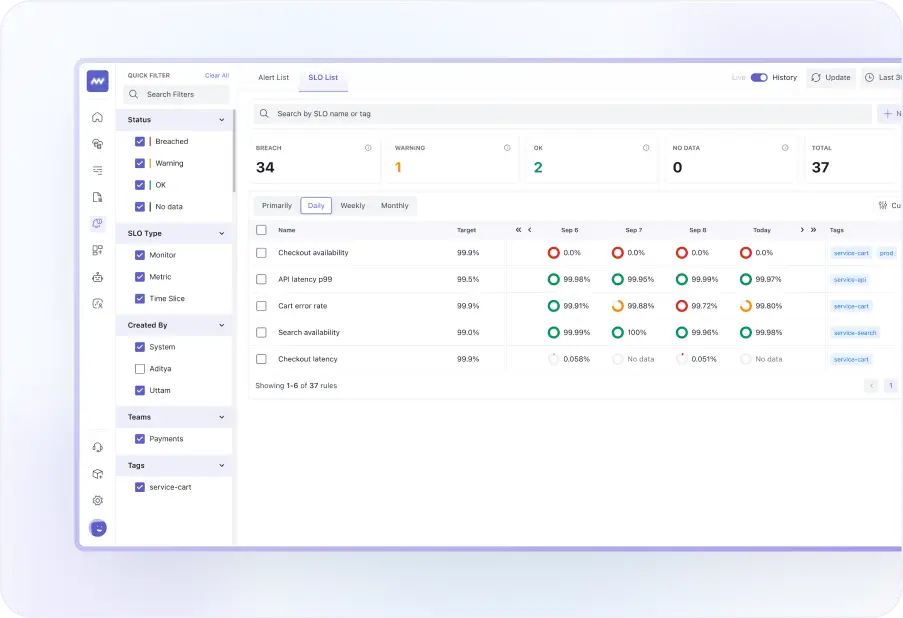Viewport: 903px width, 618px height.
Task: Click the plus New button
Action: tap(890, 113)
